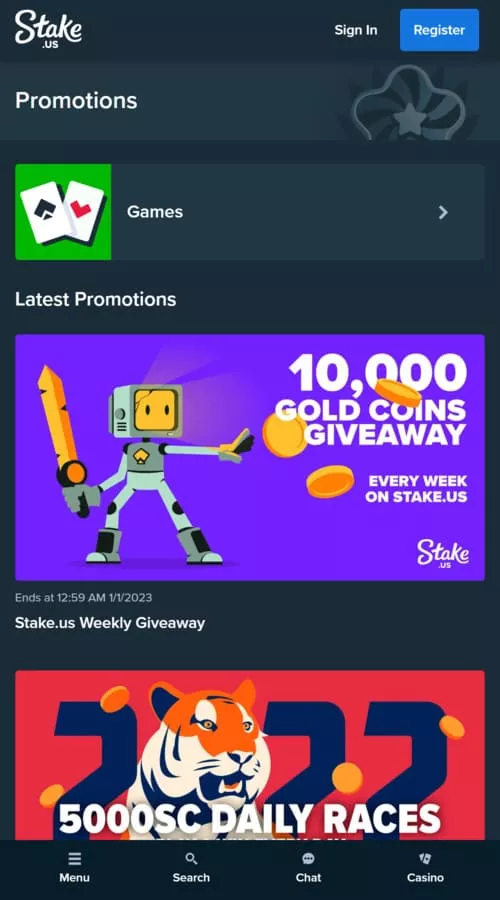Click the Stake.us logo on purple banner
The image size is (500, 900).
click(x=443, y=554)
